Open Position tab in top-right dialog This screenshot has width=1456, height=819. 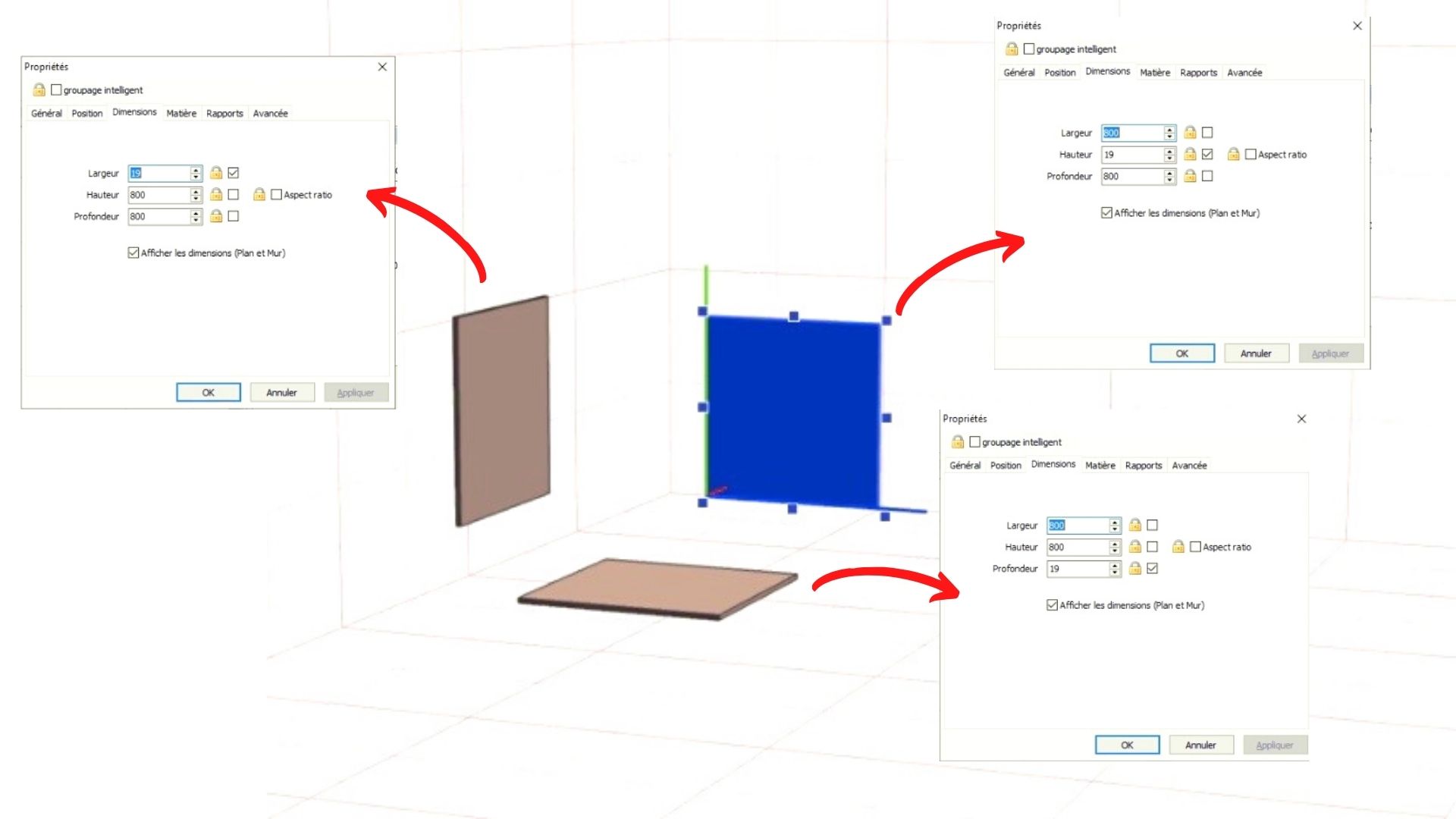pos(1059,73)
